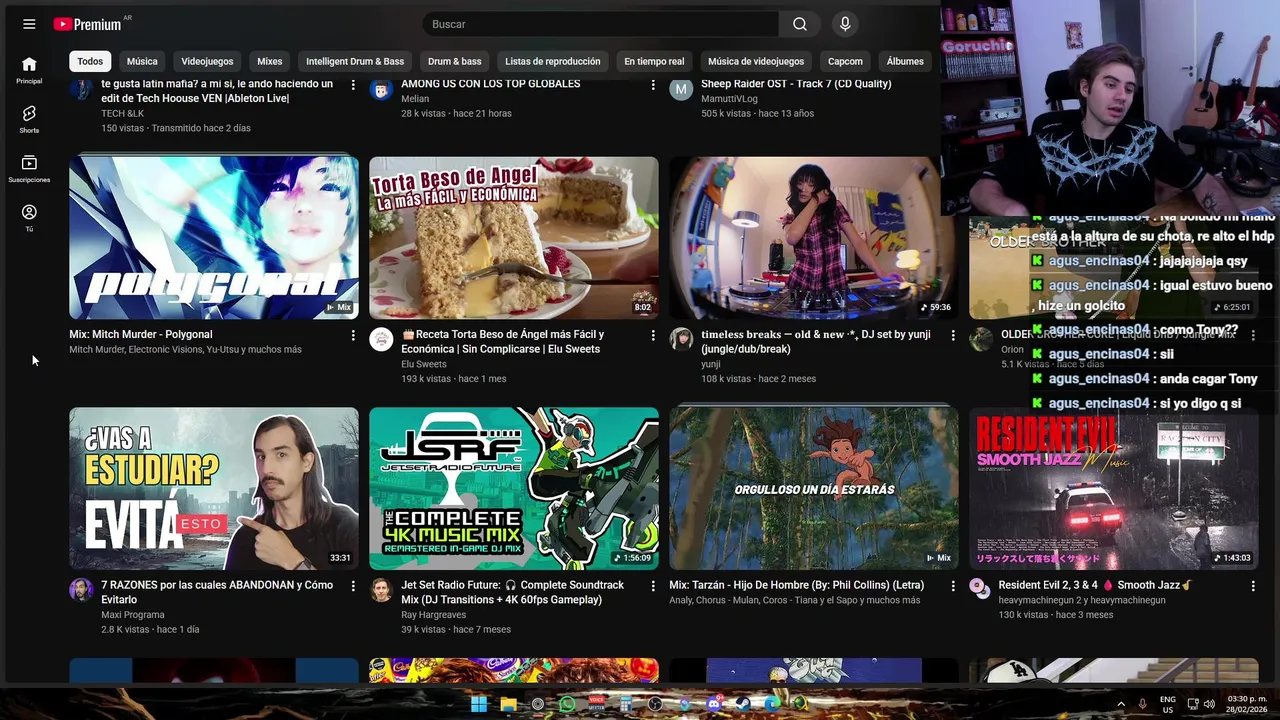1280x720 pixels.
Task: Show hidden system tray icons
Action: (x=1120, y=704)
